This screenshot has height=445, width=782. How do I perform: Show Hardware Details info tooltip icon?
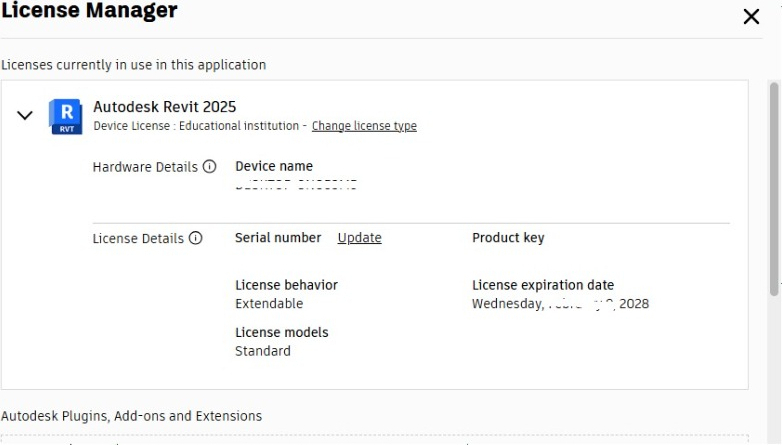(x=209, y=166)
